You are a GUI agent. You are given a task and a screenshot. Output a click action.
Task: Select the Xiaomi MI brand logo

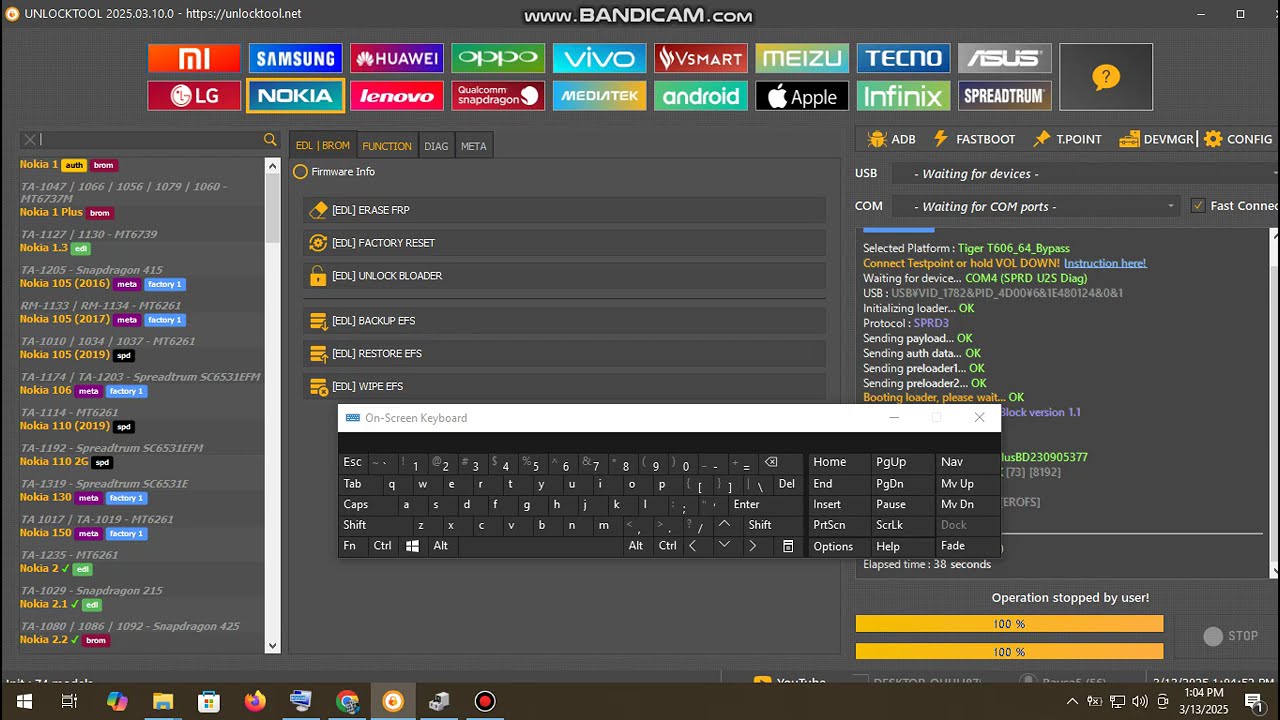point(194,58)
